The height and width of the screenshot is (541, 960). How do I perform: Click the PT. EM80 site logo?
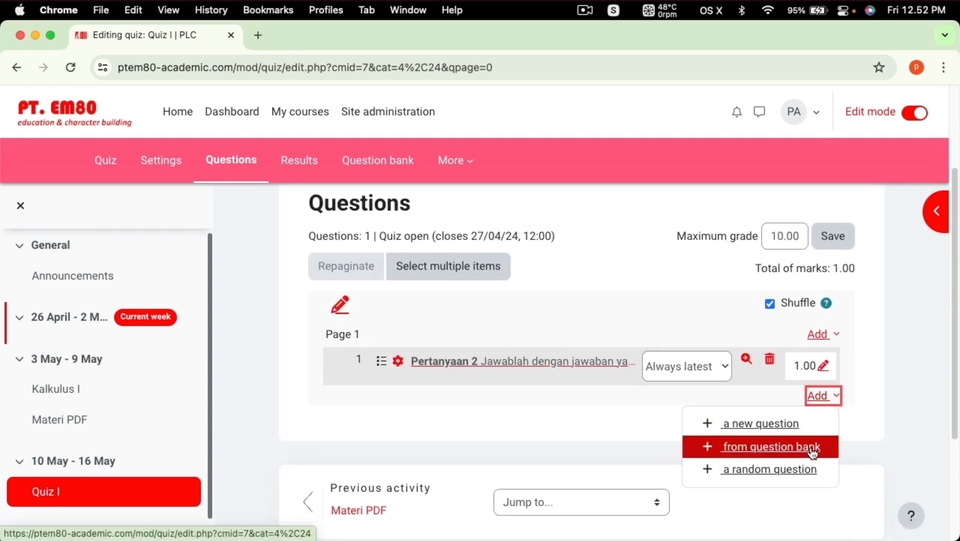click(x=75, y=113)
